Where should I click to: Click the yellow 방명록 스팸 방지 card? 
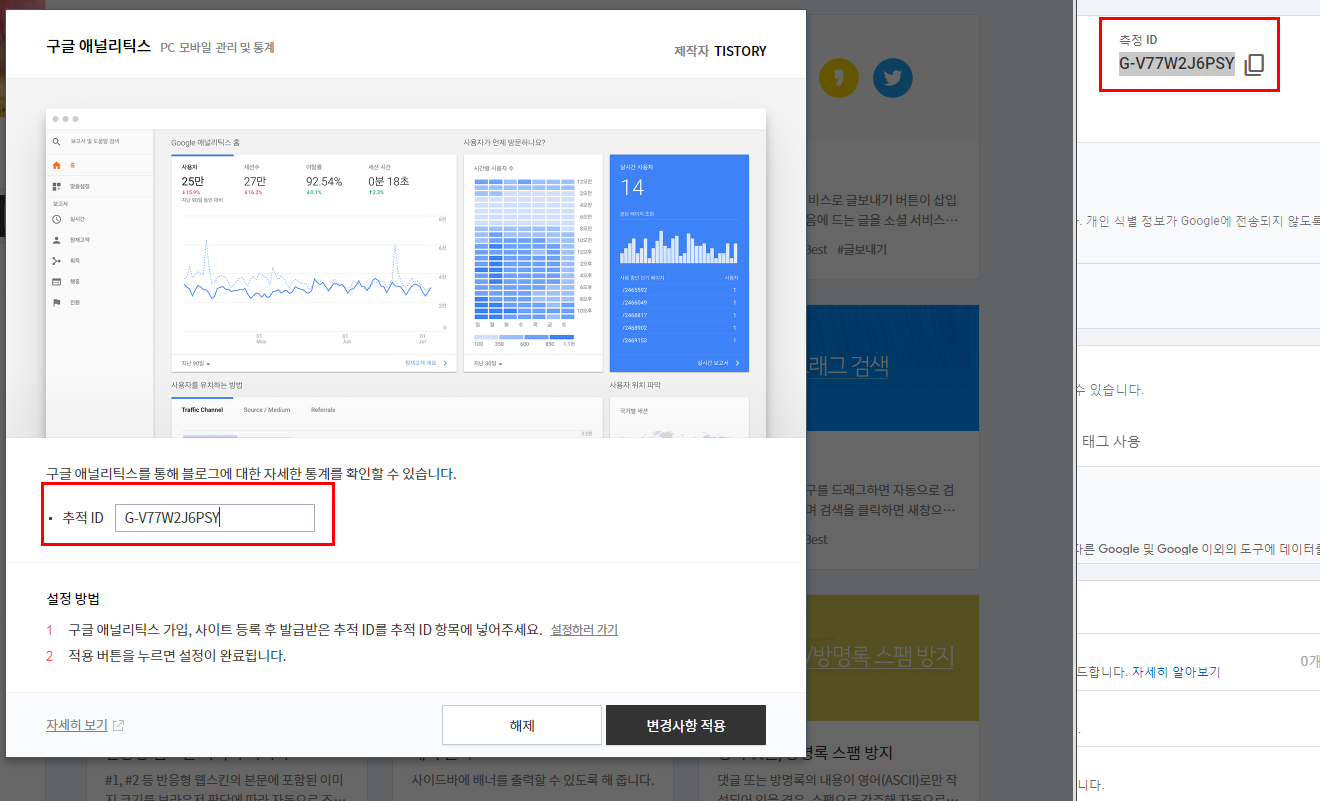892,658
